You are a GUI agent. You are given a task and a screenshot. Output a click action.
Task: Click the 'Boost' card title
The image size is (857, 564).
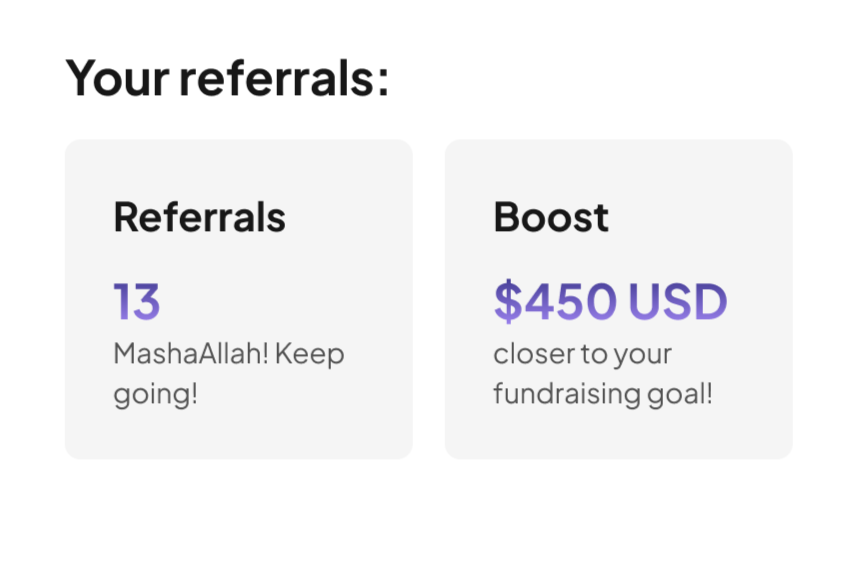tap(551, 217)
